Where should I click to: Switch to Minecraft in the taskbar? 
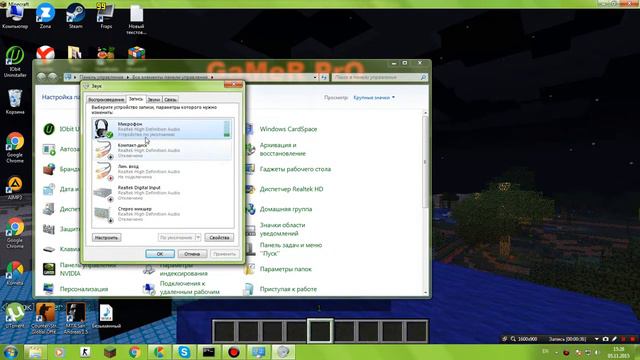coord(109,352)
